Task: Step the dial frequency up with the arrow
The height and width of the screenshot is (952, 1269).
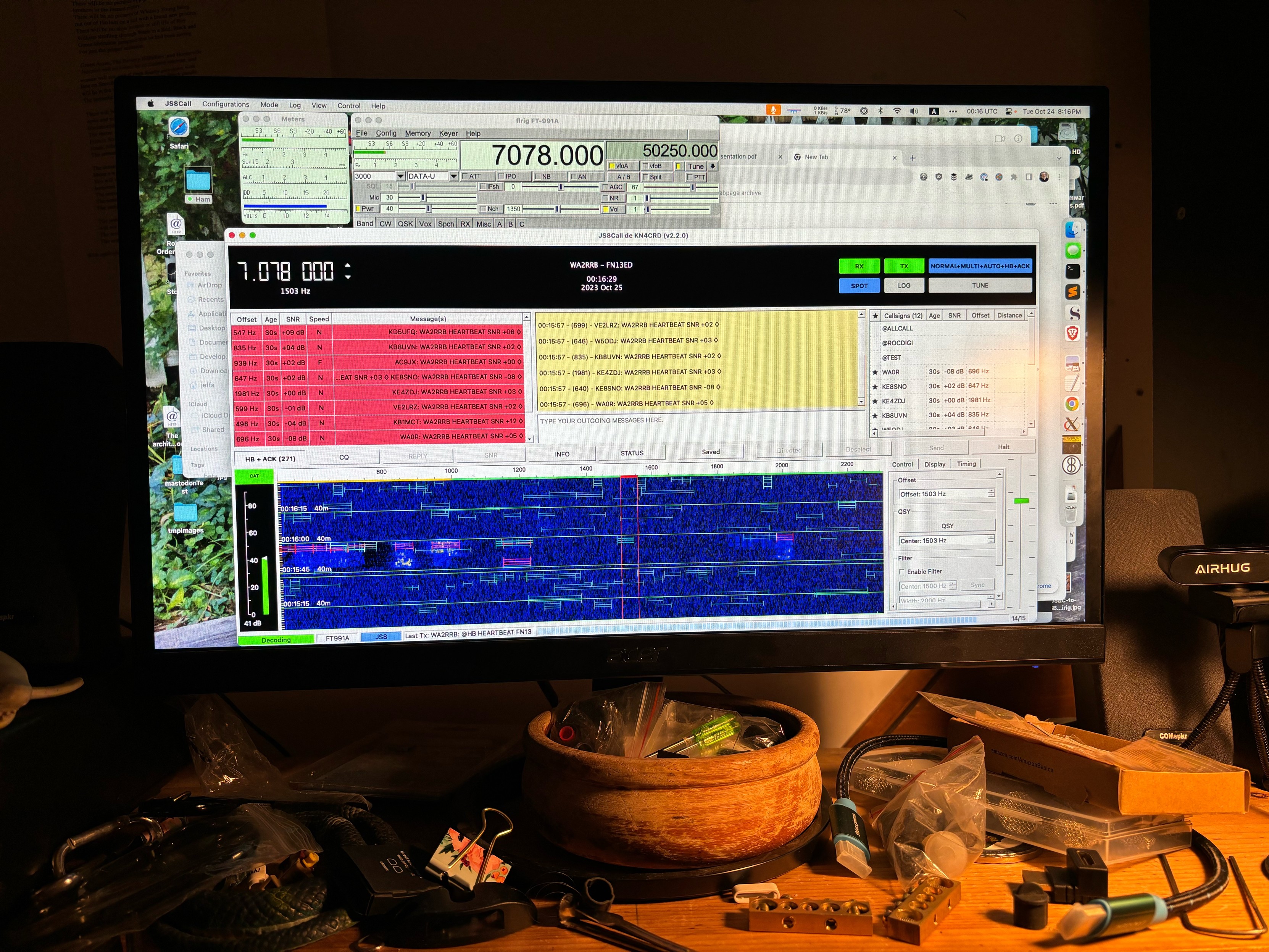Action: (348, 265)
